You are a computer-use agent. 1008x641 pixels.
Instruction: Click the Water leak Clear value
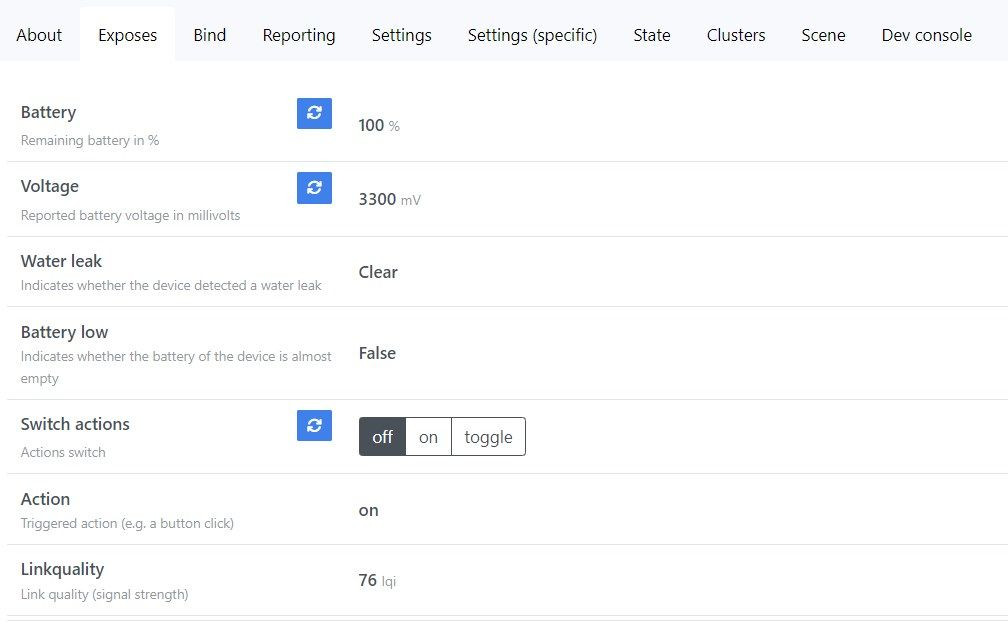[x=378, y=272]
